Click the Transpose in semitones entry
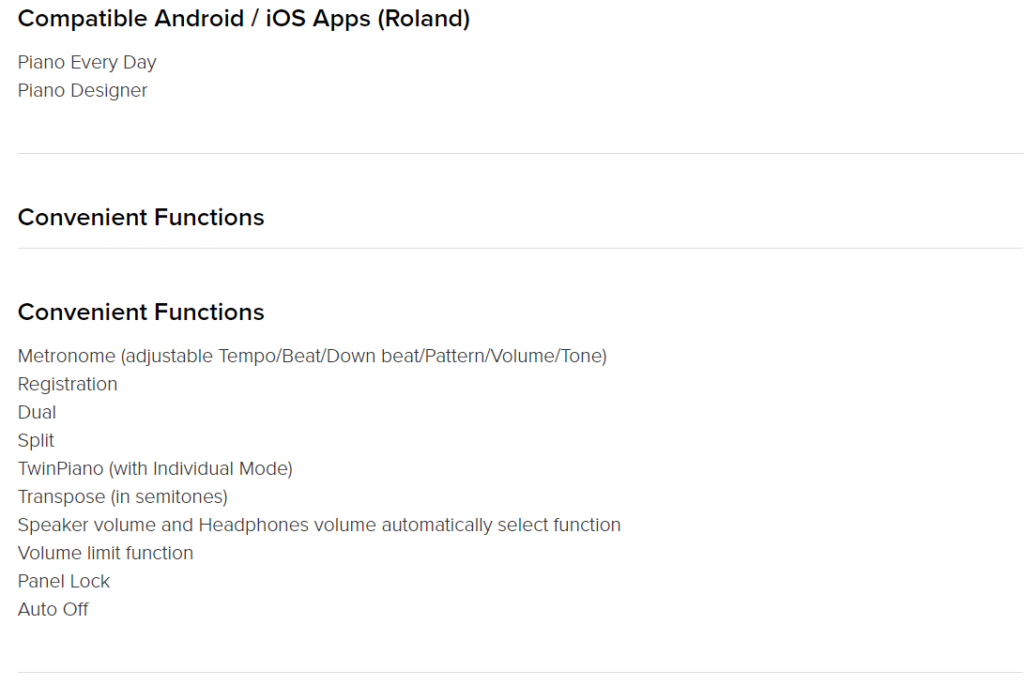 coord(123,497)
